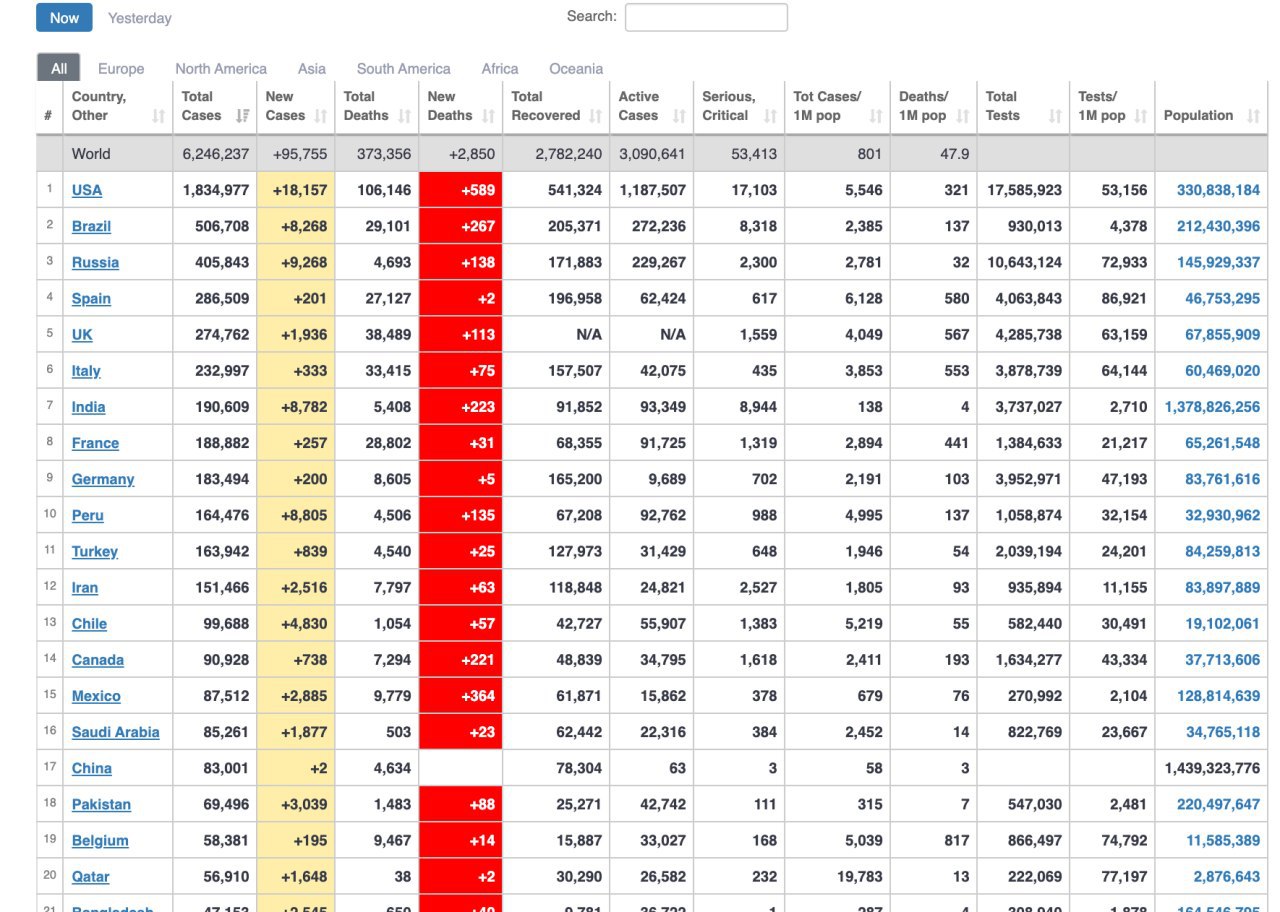This screenshot has height=912, width=1280.
Task: Select China total recovered 78,304
Action: point(576,768)
